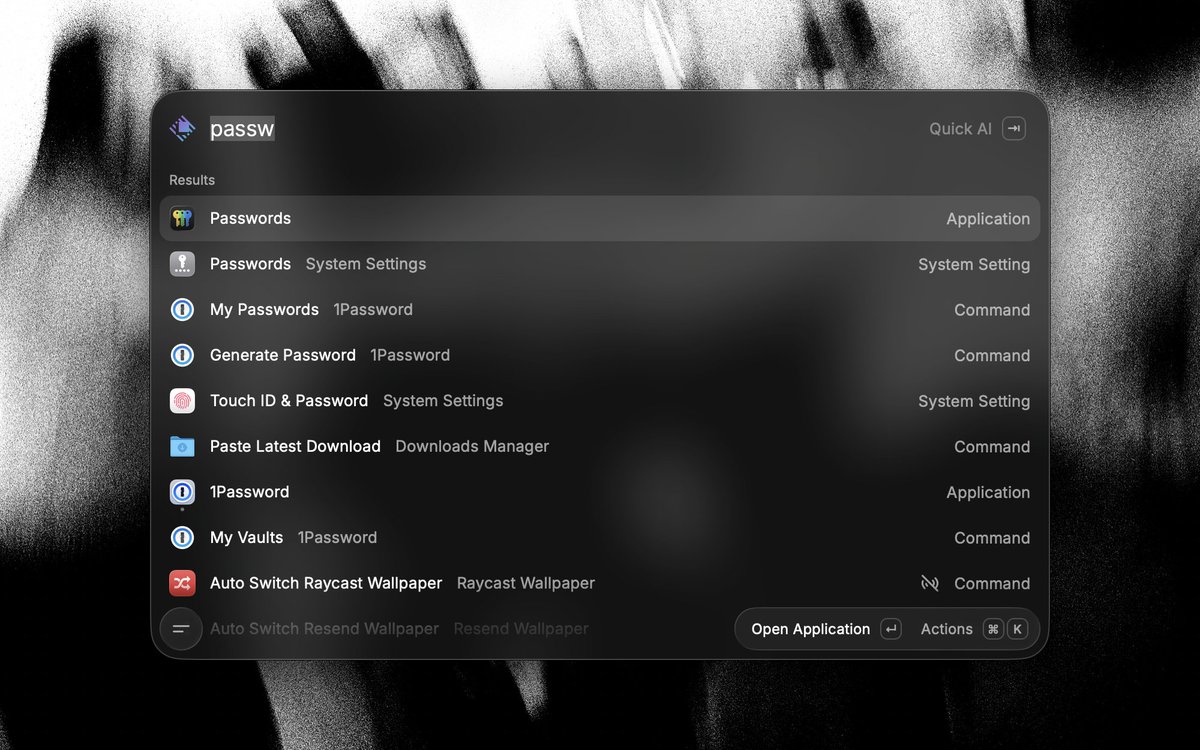Click the Open Application button

tap(826, 629)
